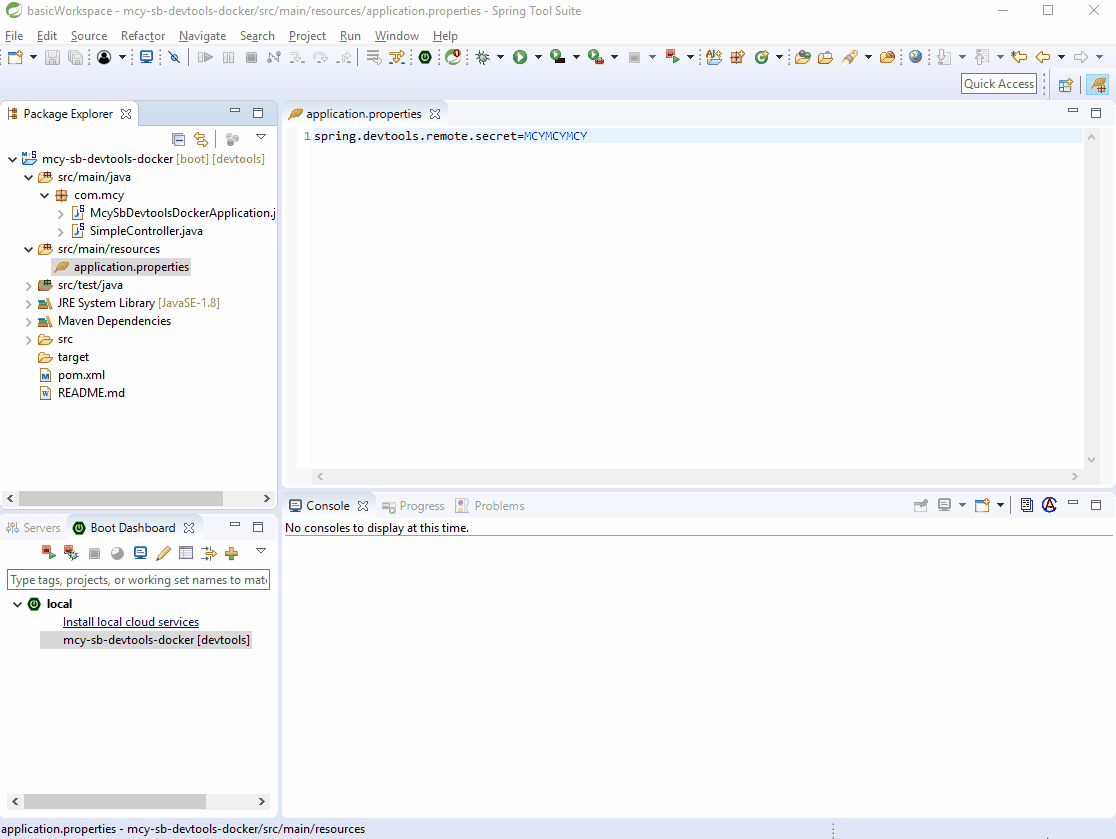The height and width of the screenshot is (839, 1116).
Task: Click the Debug bug icon in toolbar
Action: 483,57
